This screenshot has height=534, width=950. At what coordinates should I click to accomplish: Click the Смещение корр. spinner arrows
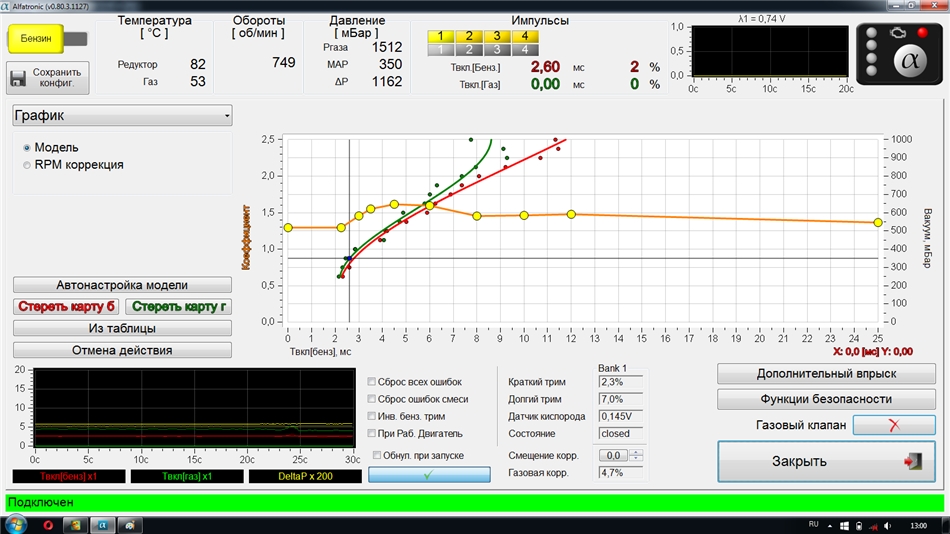pyautogui.click(x=636, y=455)
